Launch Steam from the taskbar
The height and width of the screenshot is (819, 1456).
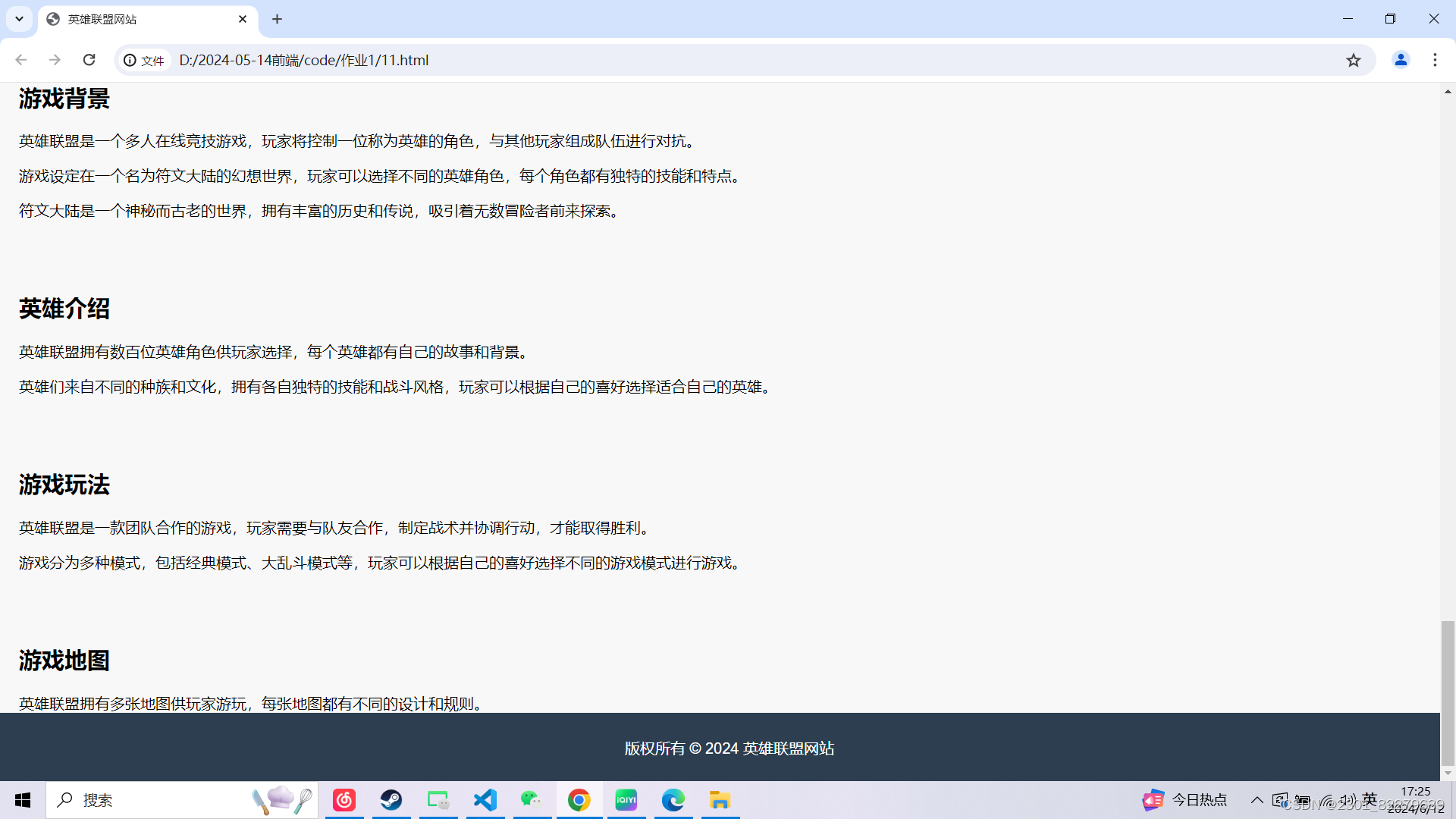(391, 800)
